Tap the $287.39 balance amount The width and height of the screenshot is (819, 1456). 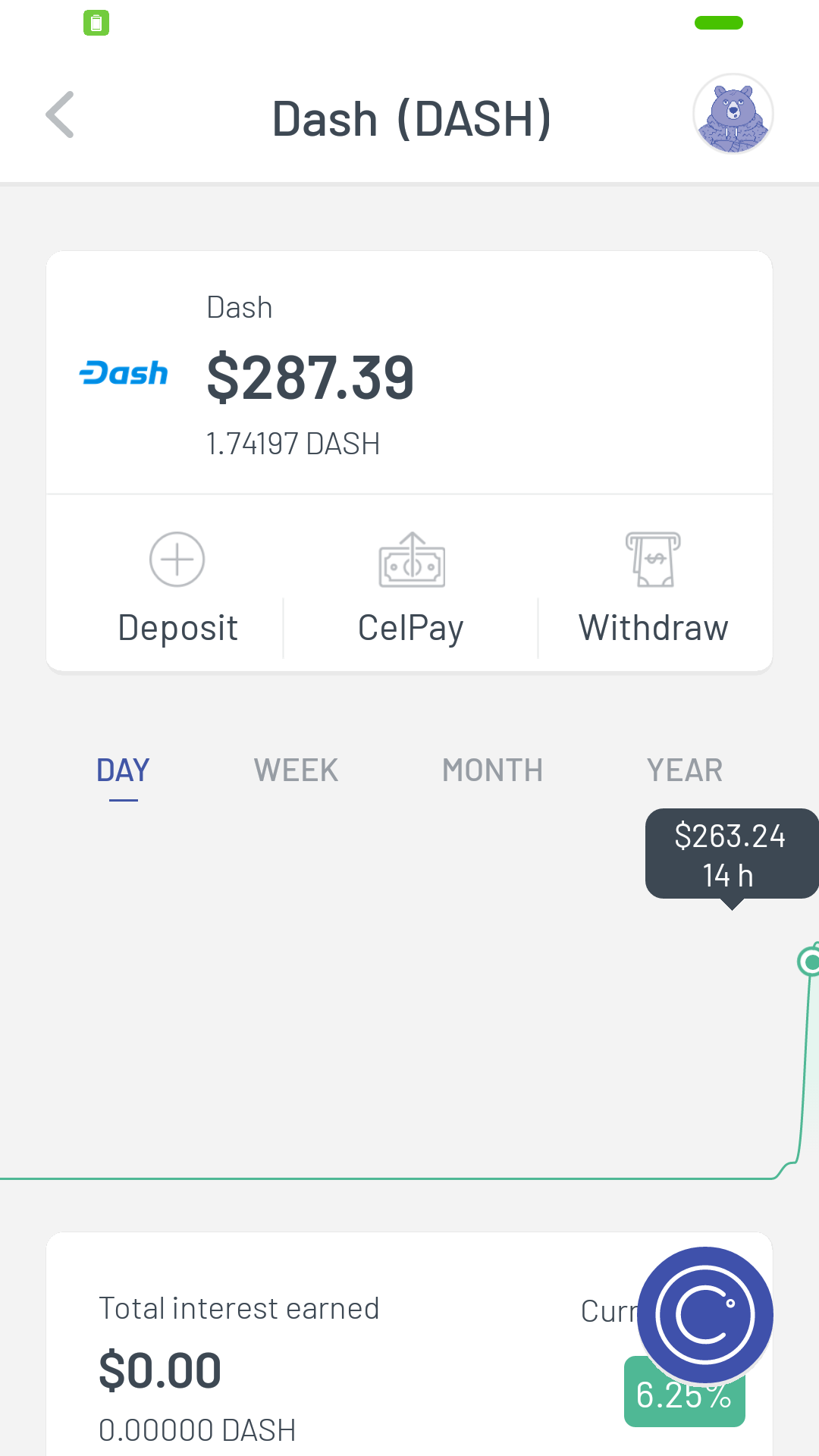310,378
